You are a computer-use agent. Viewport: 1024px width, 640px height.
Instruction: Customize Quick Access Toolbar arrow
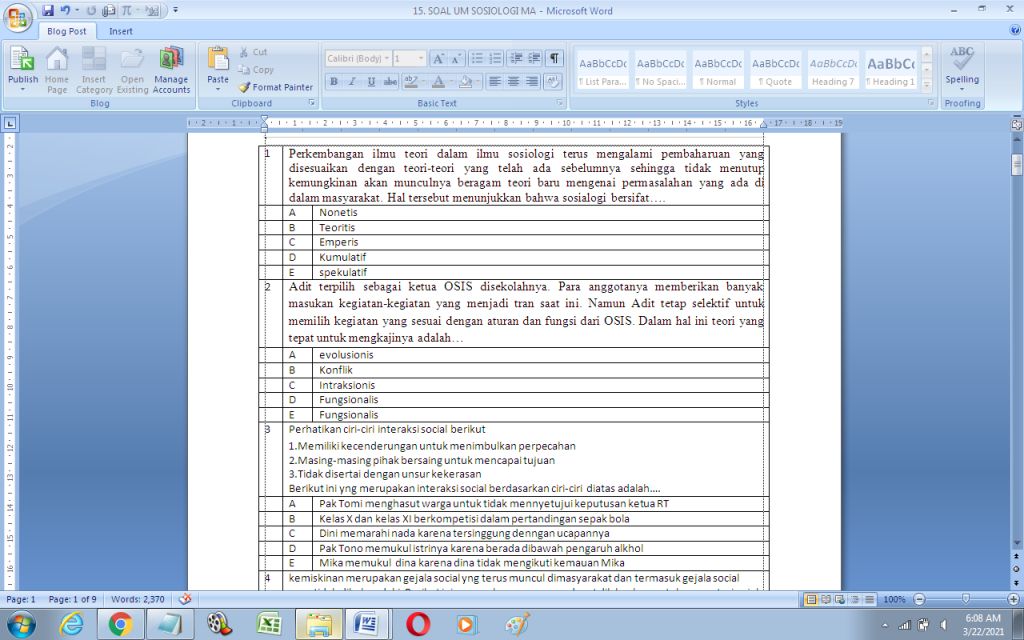[176, 10]
